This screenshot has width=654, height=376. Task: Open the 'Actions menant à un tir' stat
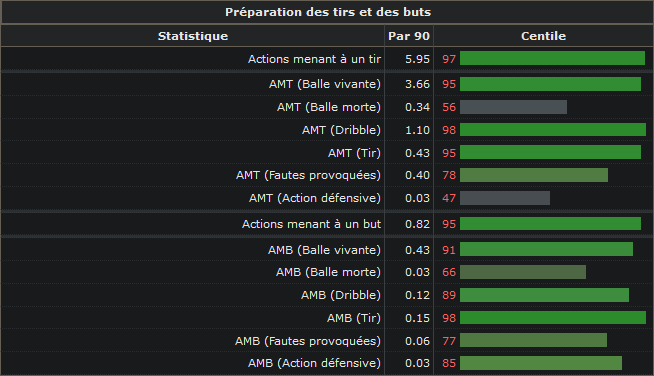click(314, 59)
